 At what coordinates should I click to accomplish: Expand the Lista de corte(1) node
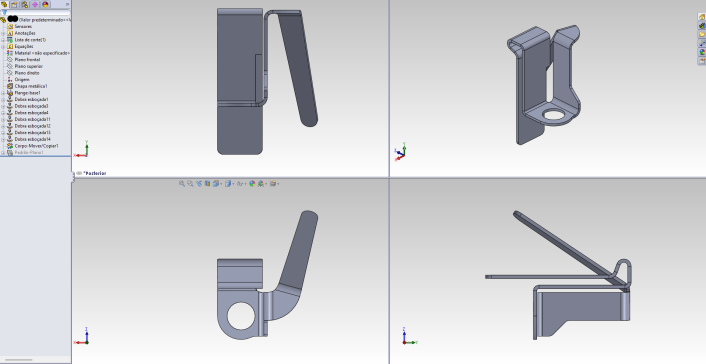(x=3, y=40)
